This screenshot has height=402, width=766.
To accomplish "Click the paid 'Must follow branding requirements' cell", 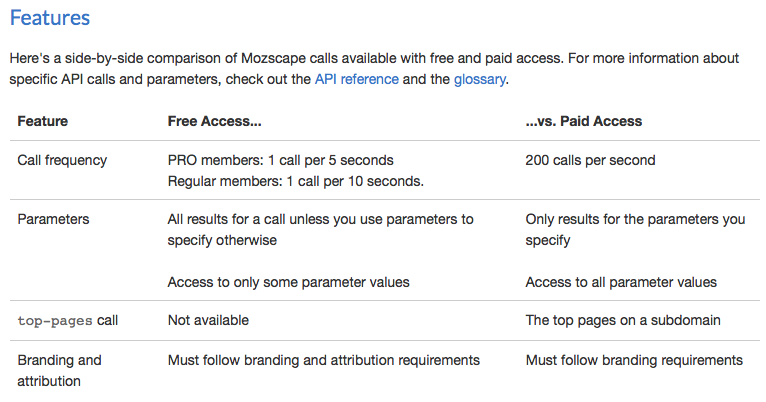I will (x=634, y=359).
